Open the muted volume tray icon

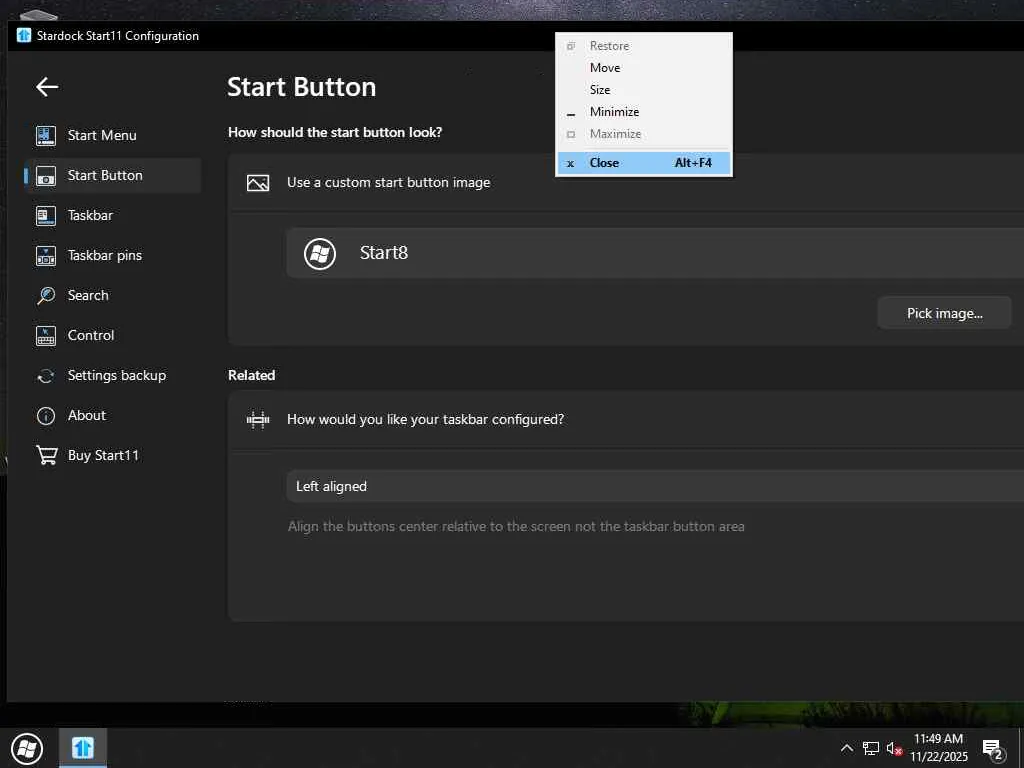click(x=894, y=748)
